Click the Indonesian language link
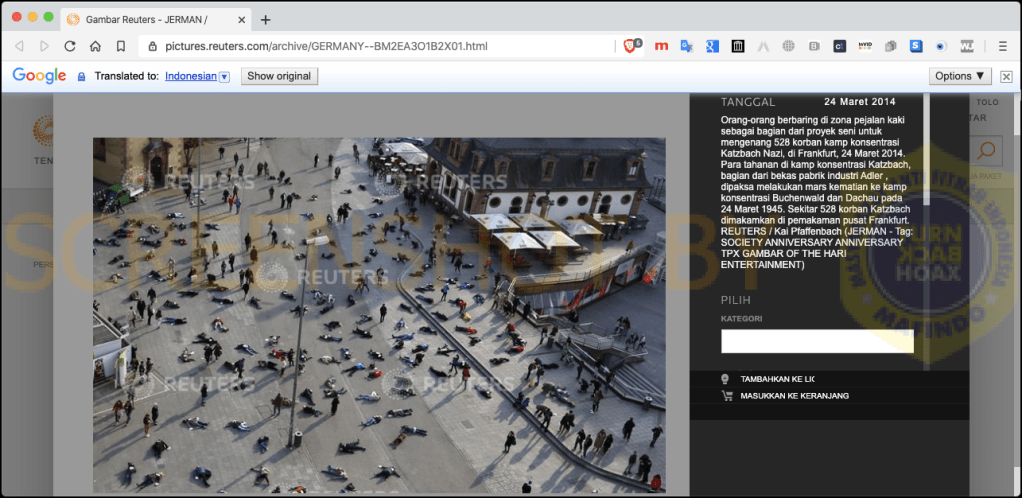Viewport: 1022px width, 498px height. pyautogui.click(x=190, y=76)
